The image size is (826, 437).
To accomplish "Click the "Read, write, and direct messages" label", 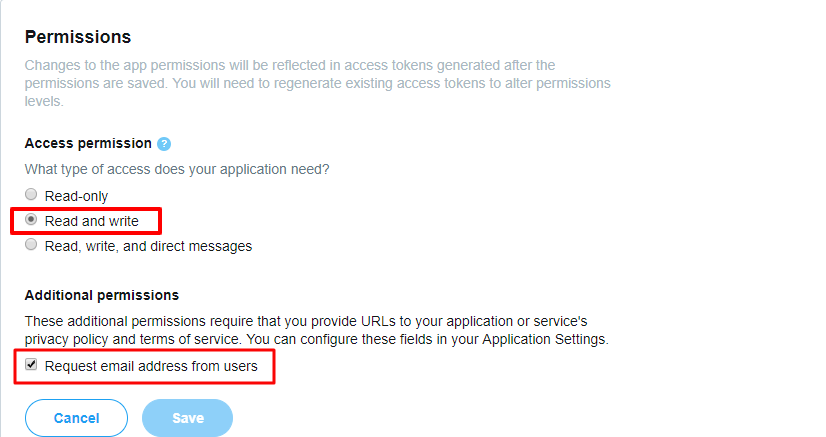I will (148, 245).
